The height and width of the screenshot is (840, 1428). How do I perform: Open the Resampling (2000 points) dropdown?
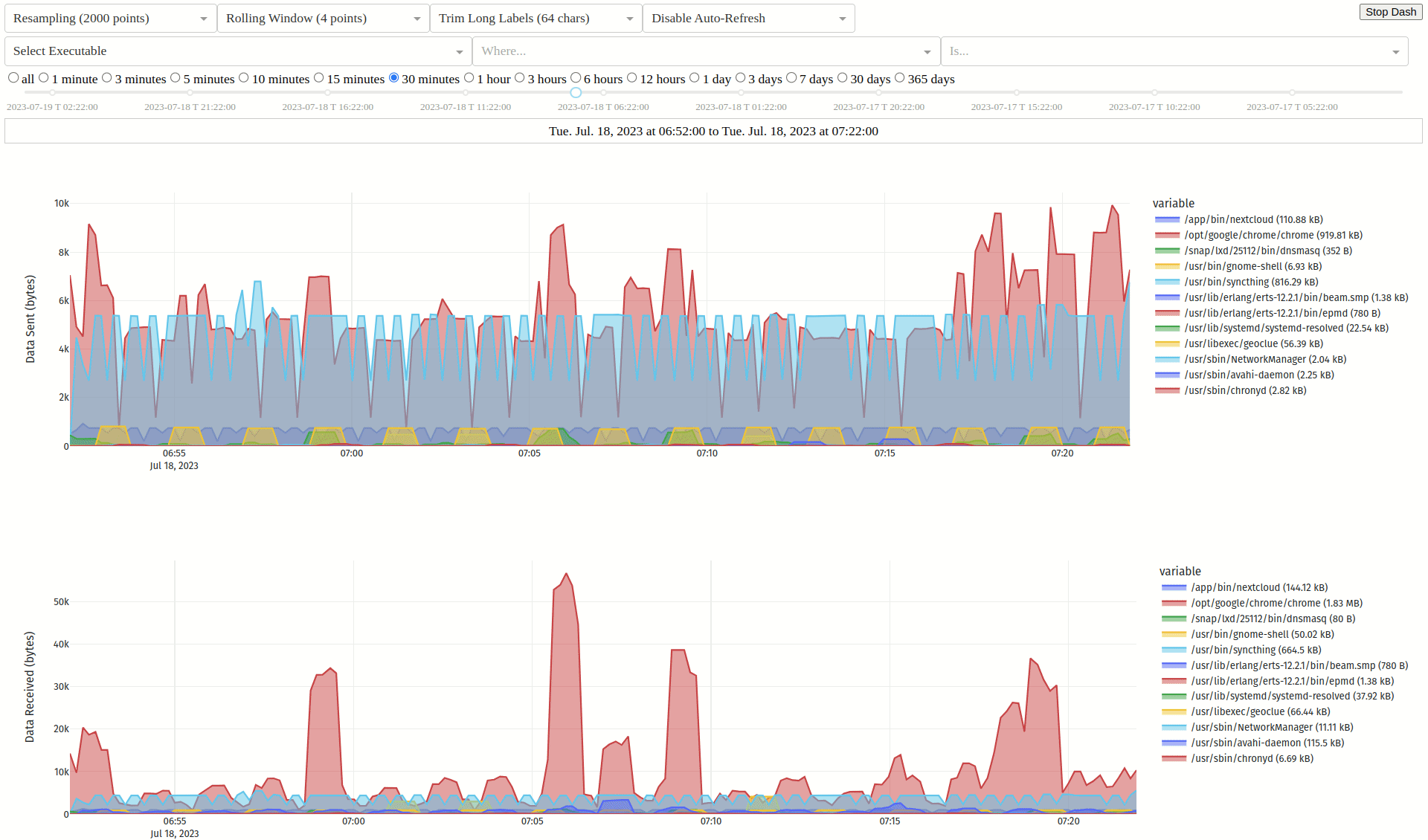click(x=110, y=19)
